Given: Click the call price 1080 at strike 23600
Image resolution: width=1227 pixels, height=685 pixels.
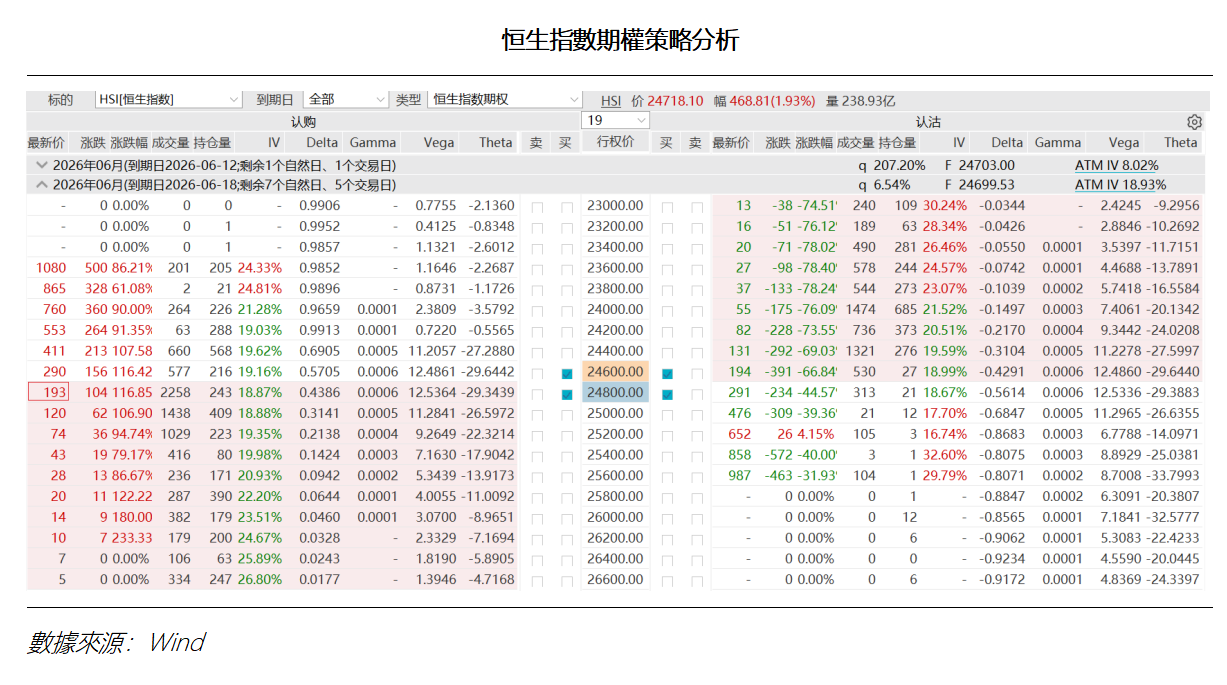Looking at the screenshot, I should click(x=51, y=269).
